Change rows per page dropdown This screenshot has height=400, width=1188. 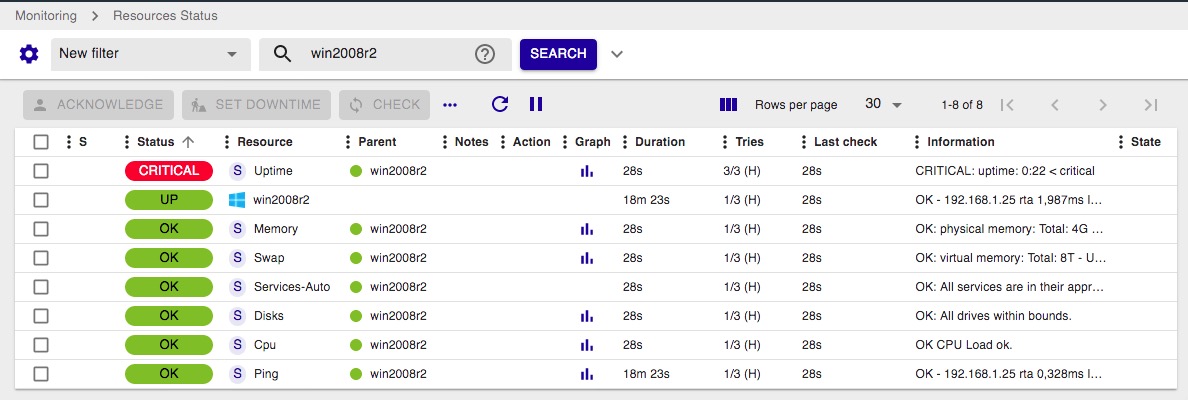[x=883, y=104]
